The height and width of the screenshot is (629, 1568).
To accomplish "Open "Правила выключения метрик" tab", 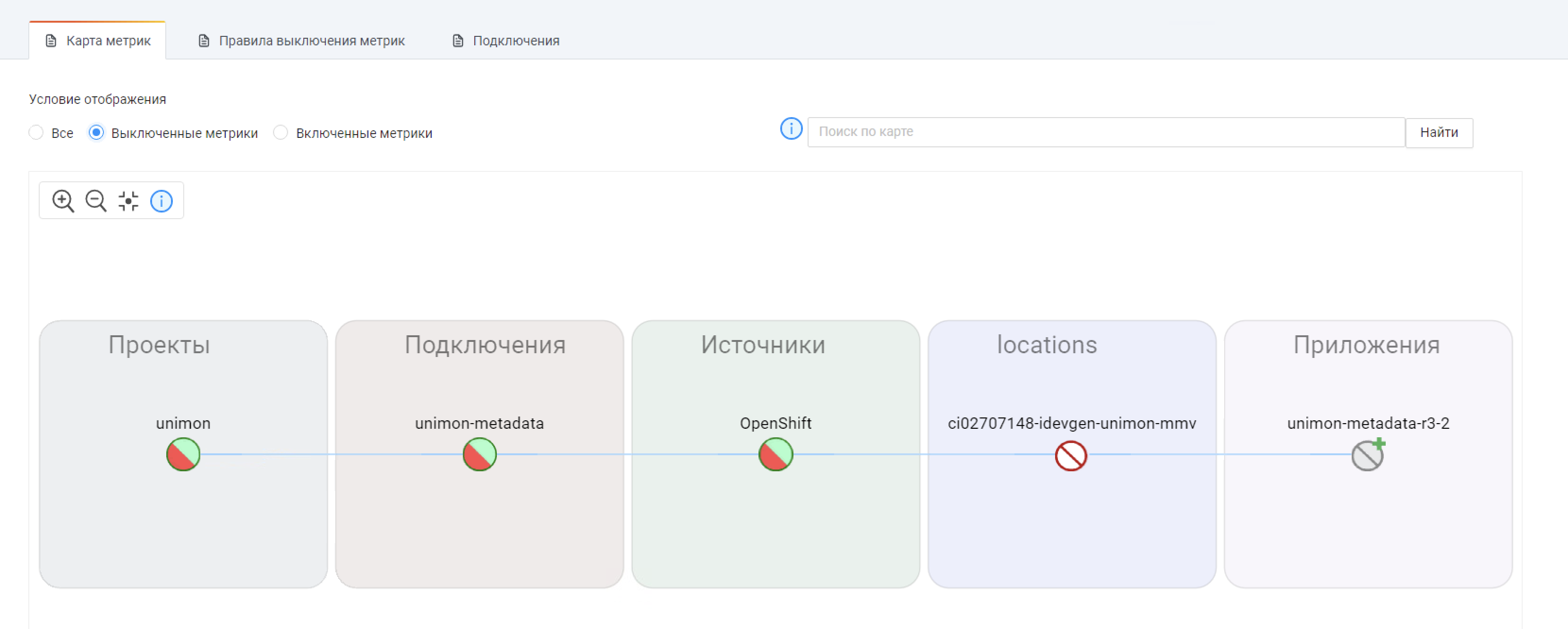I will (x=302, y=41).
